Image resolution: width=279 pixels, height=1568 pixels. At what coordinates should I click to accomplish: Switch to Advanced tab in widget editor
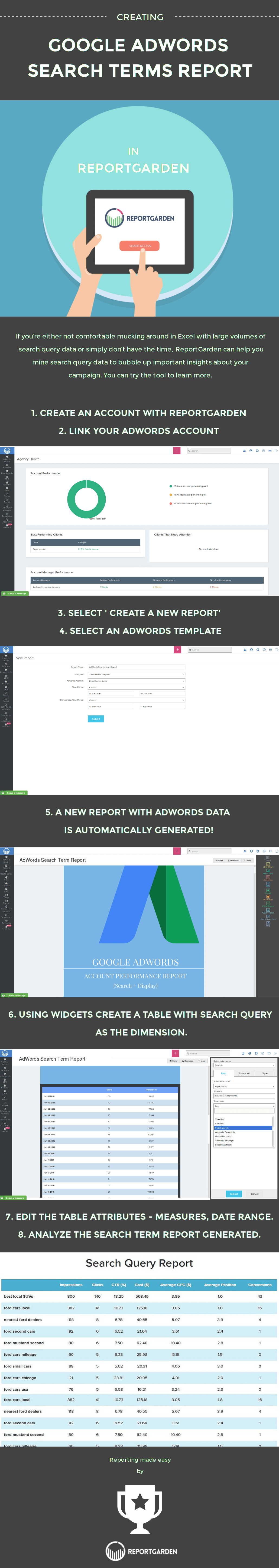[244, 1073]
